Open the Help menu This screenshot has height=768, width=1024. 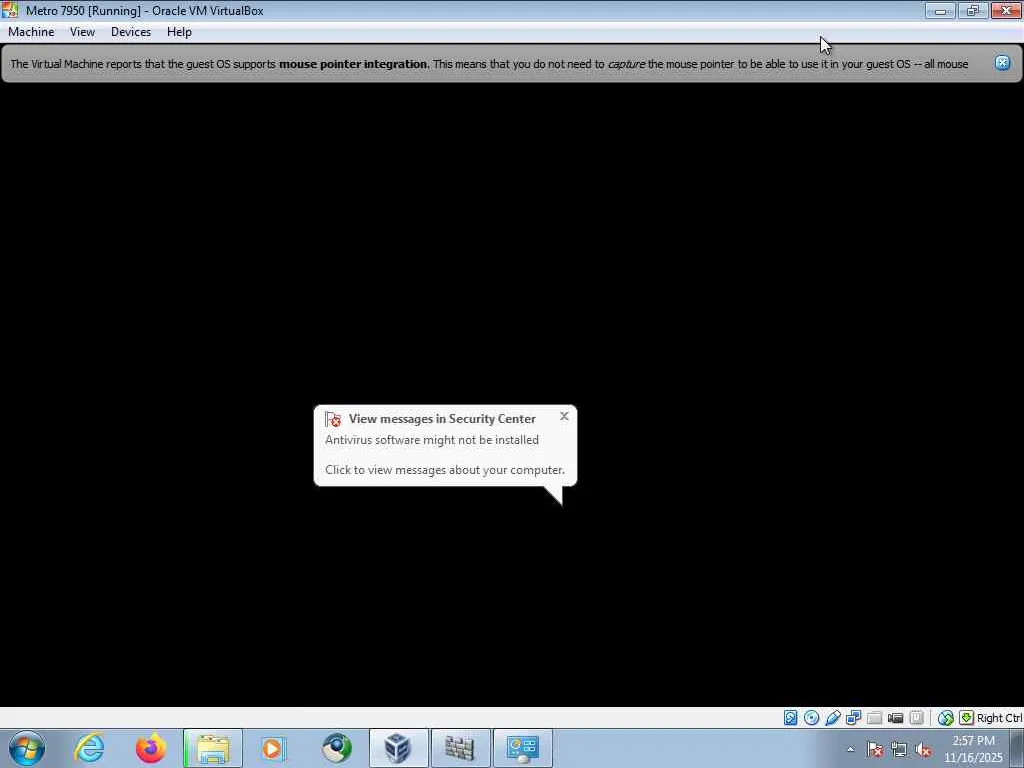pyautogui.click(x=179, y=32)
